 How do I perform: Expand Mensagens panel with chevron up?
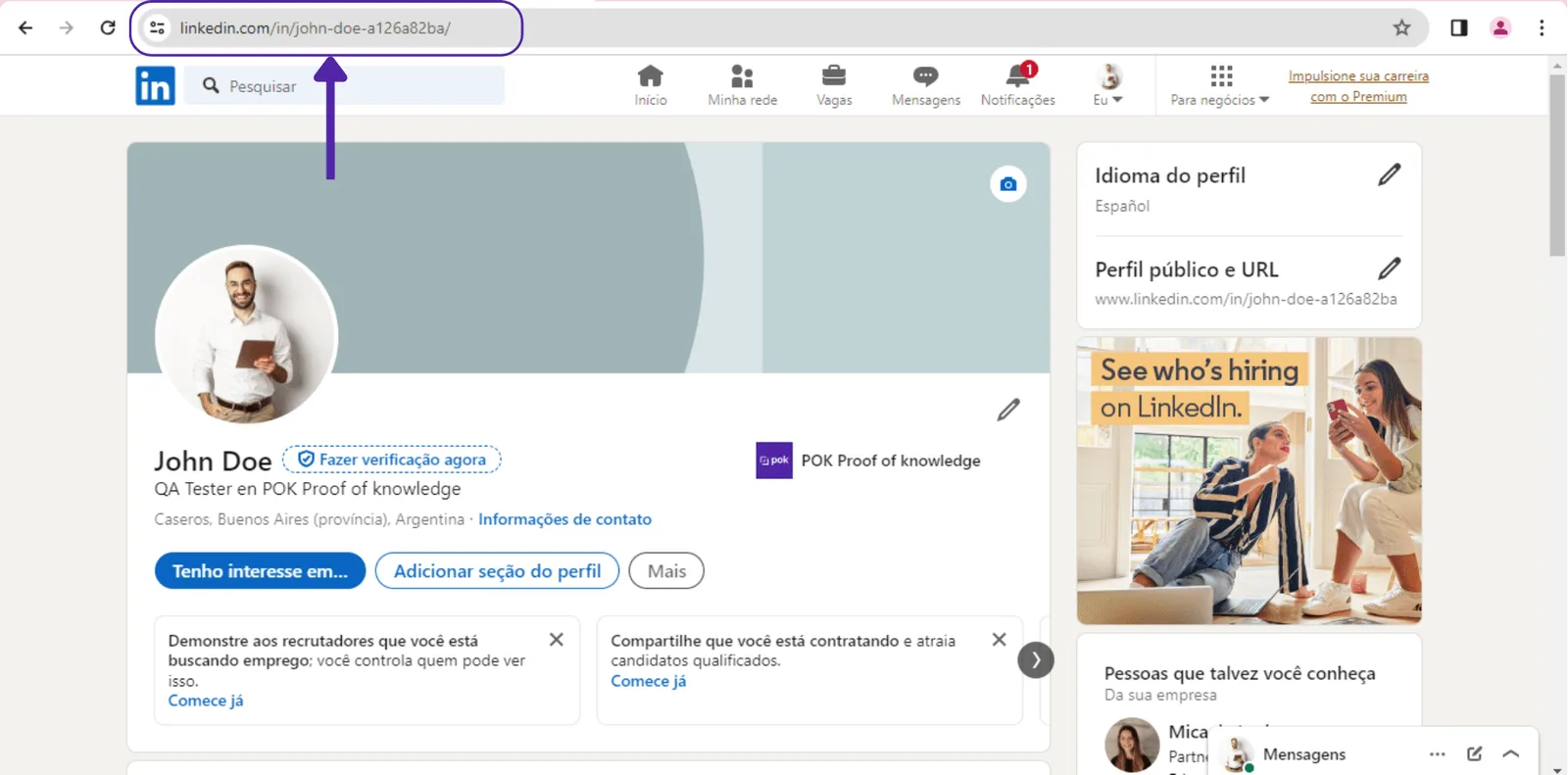pos(1511,754)
